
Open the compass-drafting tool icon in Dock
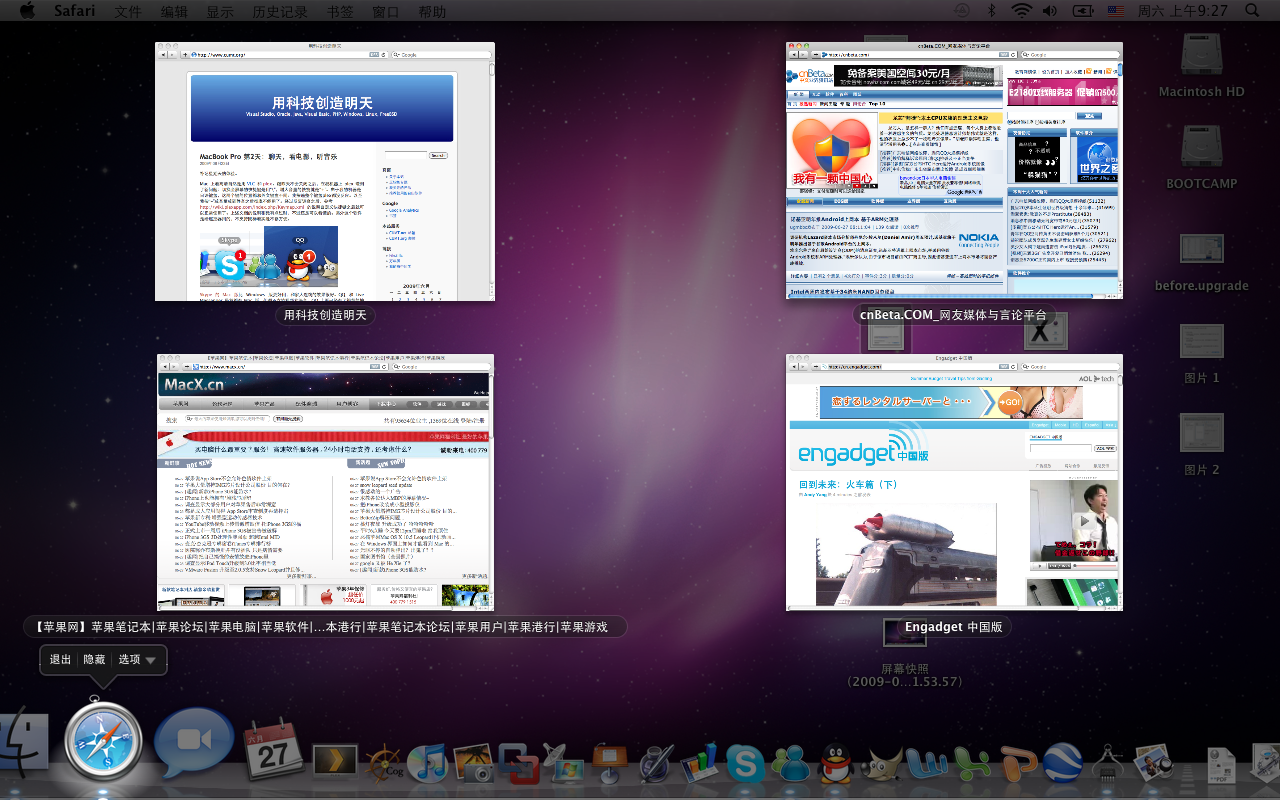pyautogui.click(x=1109, y=762)
